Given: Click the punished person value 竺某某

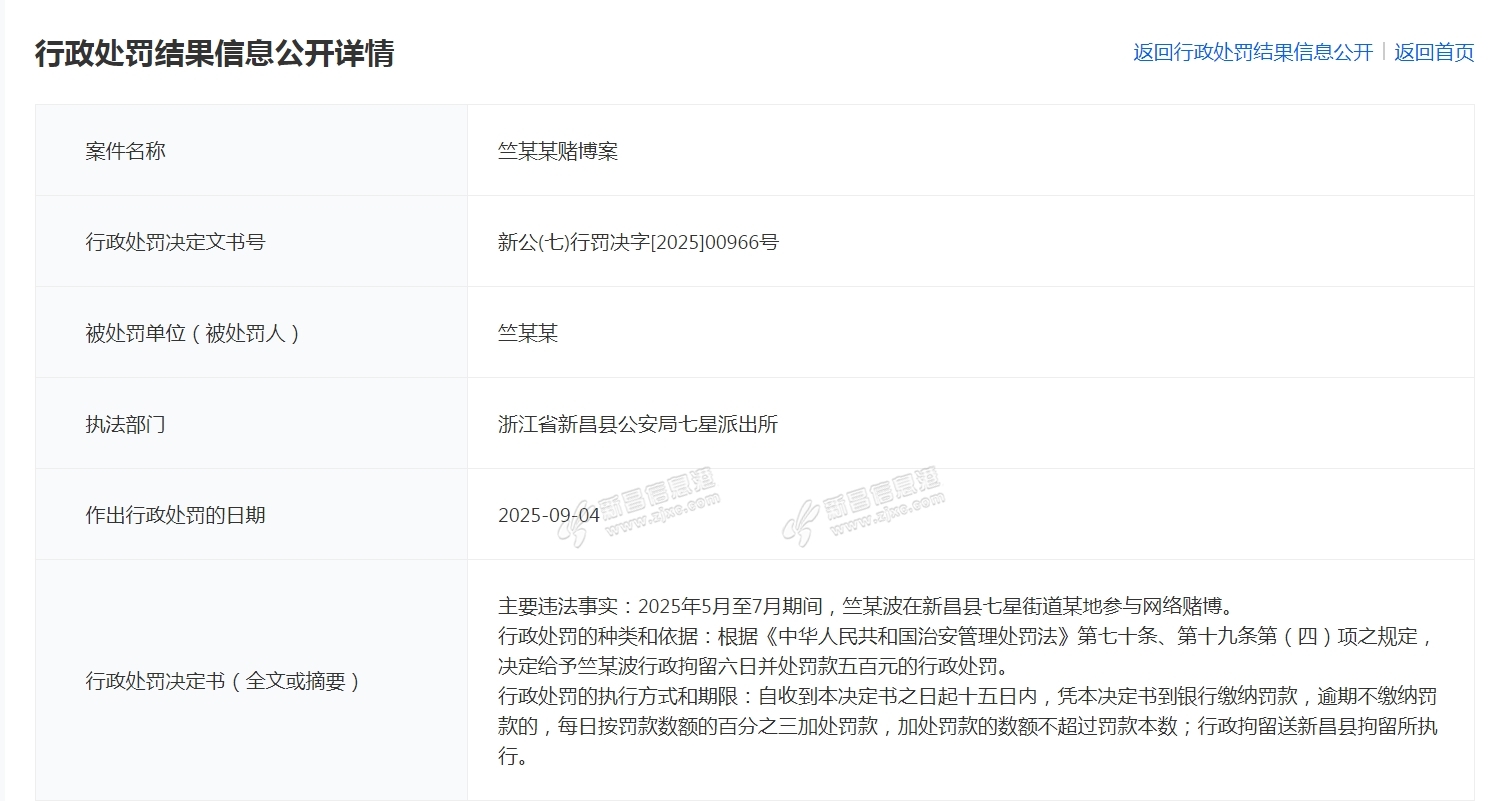Looking at the screenshot, I should (528, 333).
